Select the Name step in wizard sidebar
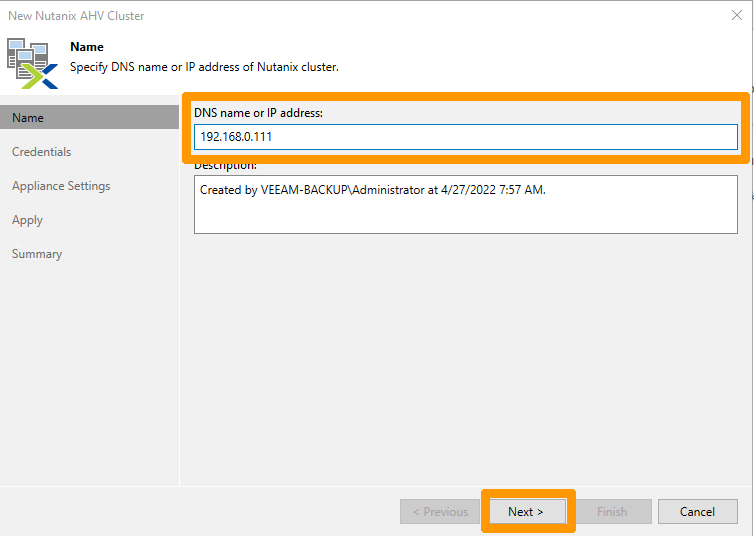Image resolution: width=754 pixels, height=536 pixels. (89, 118)
